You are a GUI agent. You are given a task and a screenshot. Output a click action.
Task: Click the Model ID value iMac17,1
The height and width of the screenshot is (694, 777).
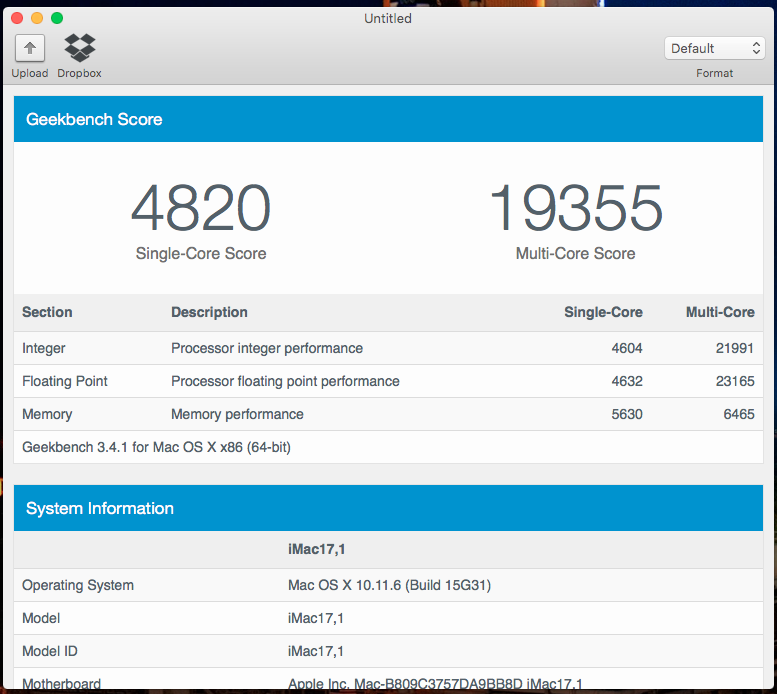316,651
